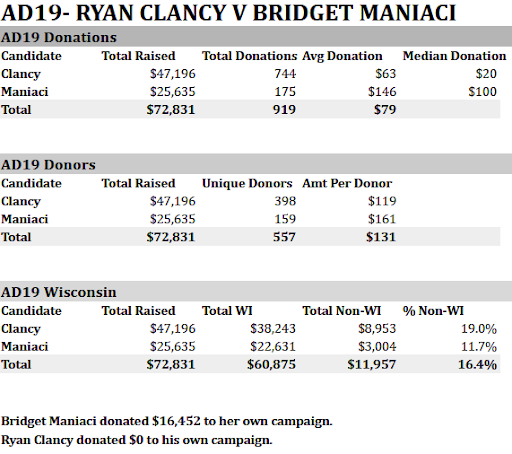This screenshot has height=454, width=512.
Task: Click Clancy's Median Donation value $20
Action: [x=486, y=74]
